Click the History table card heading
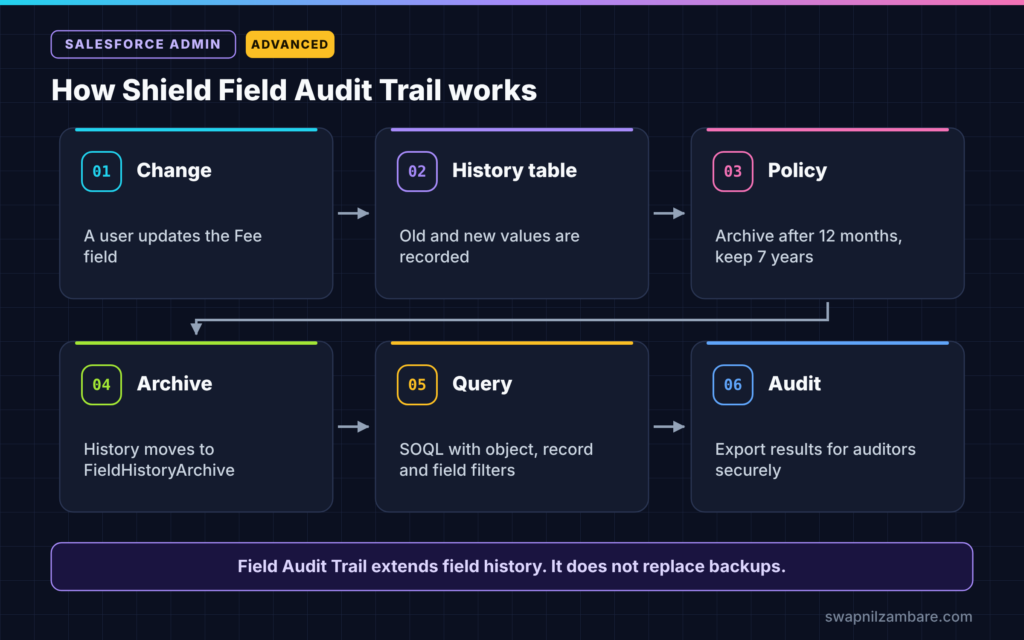The width and height of the screenshot is (1024, 640). point(515,170)
